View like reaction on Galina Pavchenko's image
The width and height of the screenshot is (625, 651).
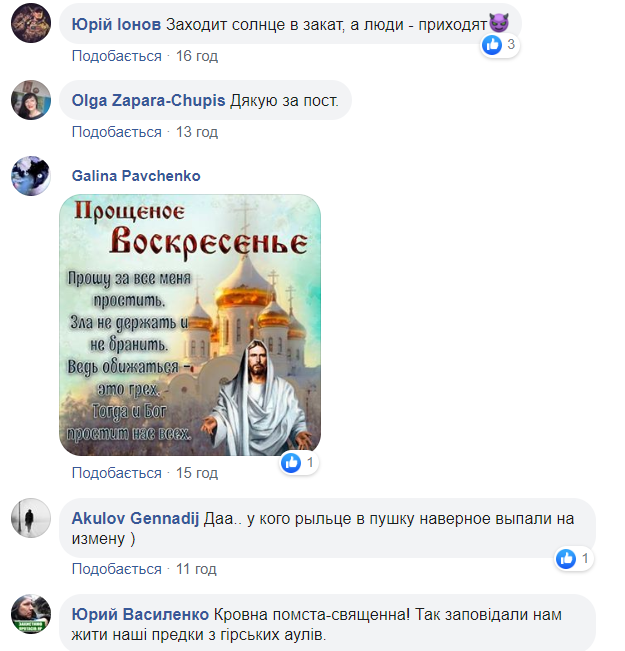[299, 463]
